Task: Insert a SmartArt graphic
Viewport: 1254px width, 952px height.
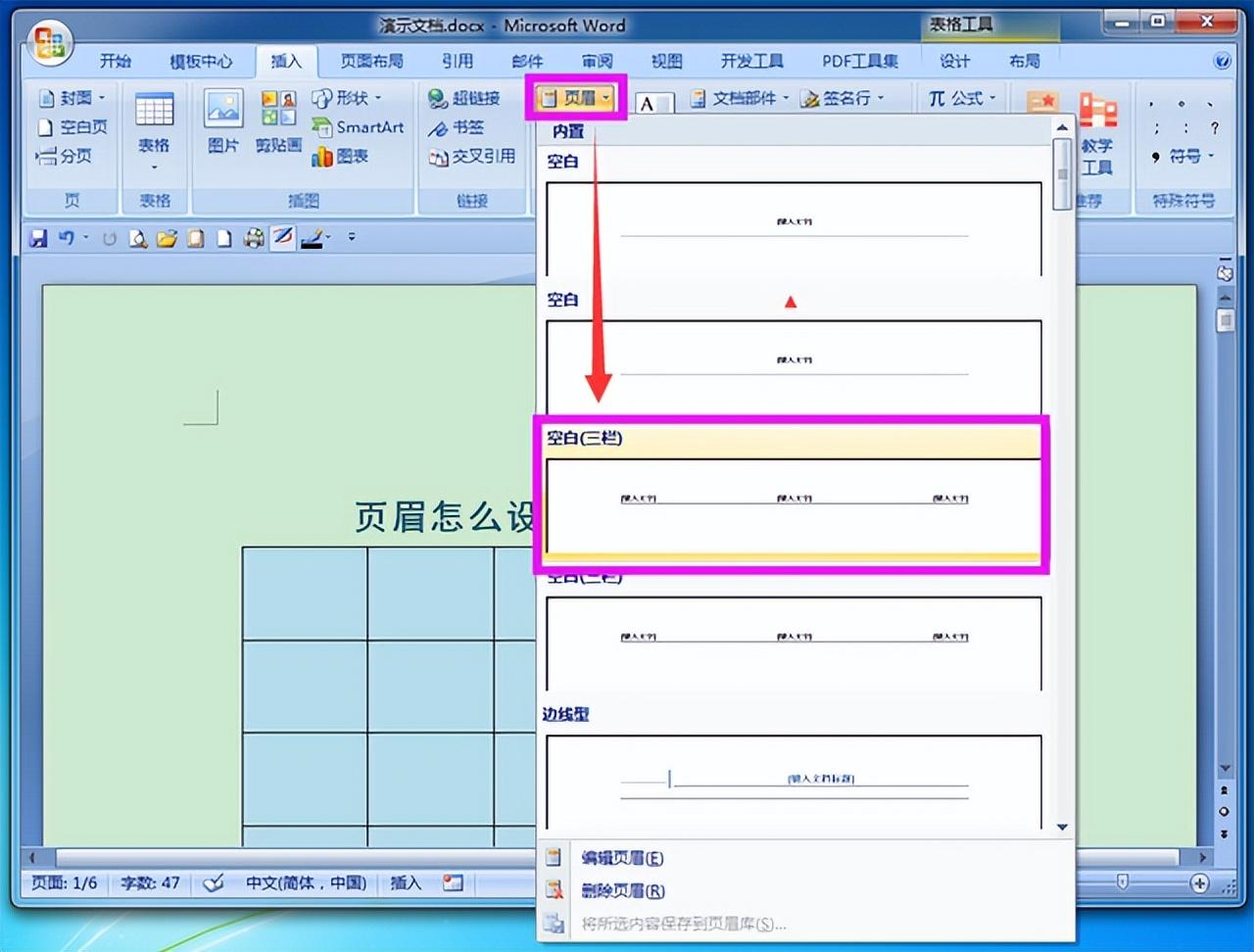Action: click(358, 126)
